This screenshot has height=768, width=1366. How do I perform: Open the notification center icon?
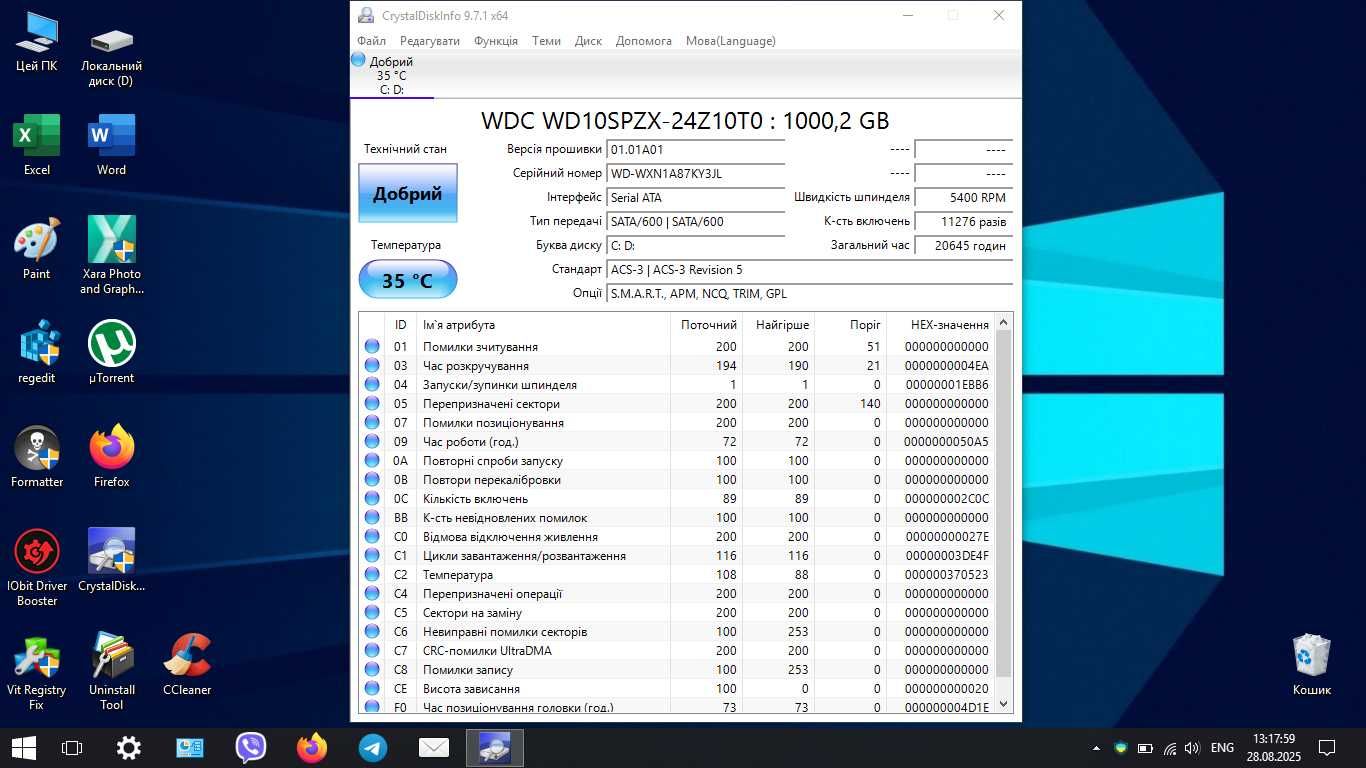click(x=1327, y=747)
